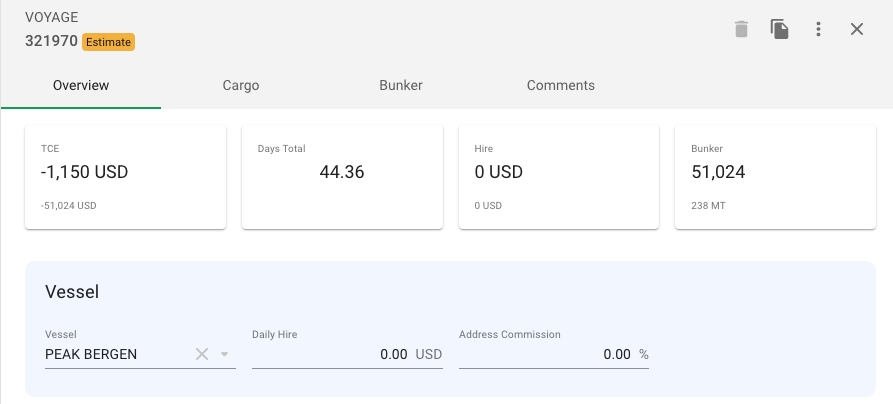This screenshot has width=893, height=404.
Task: Click voyage number 321970
Action: [x=51, y=41]
